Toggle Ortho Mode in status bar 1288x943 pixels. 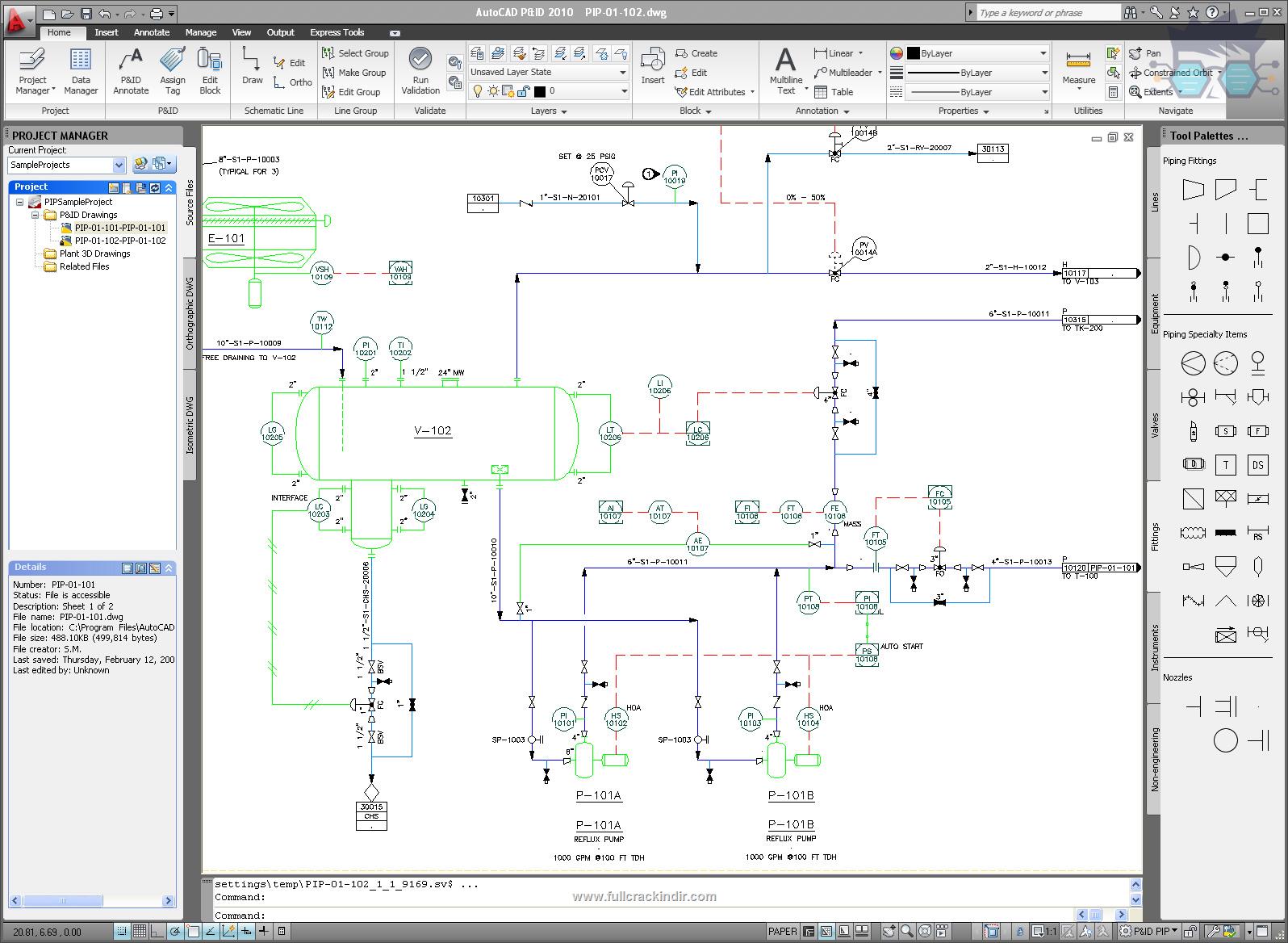pos(157,932)
